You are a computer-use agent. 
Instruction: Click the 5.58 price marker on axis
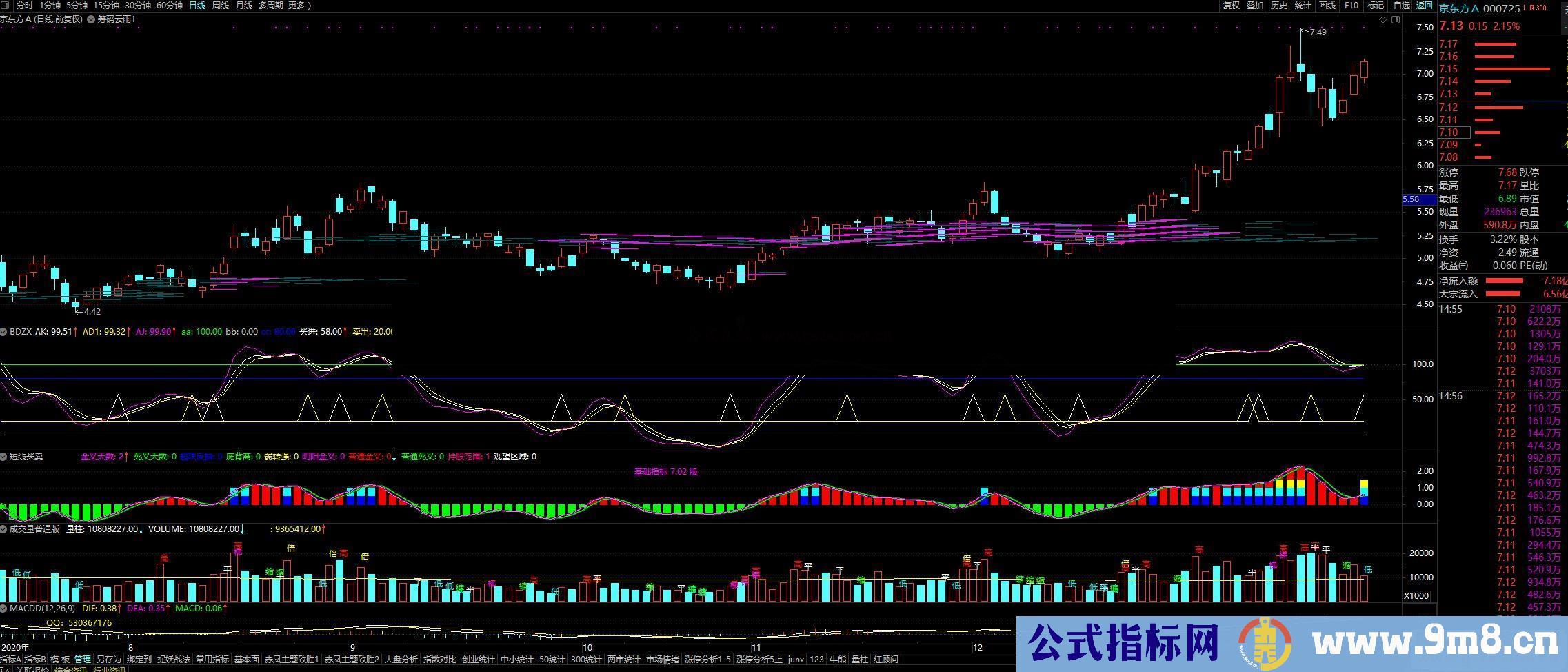[x=1419, y=199]
